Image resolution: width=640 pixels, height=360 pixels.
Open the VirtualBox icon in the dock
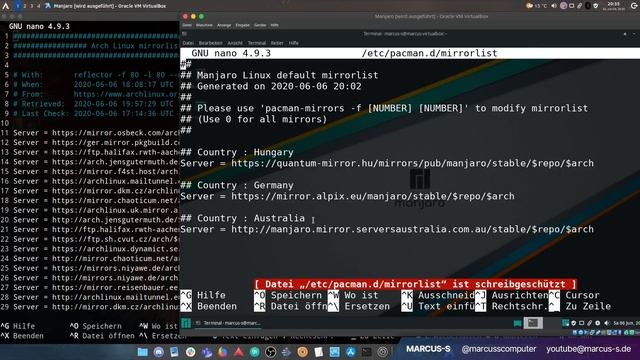(x=335, y=352)
